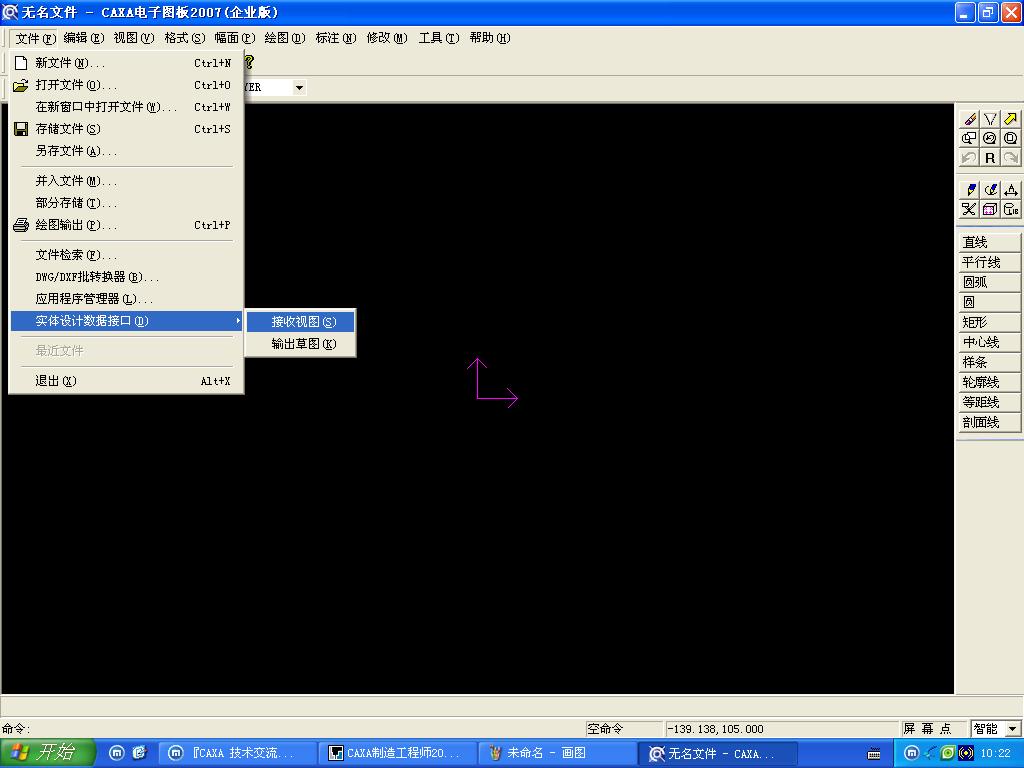Click the grayed redo arrow icon
The image size is (1024, 768).
pyautogui.click(x=1011, y=158)
